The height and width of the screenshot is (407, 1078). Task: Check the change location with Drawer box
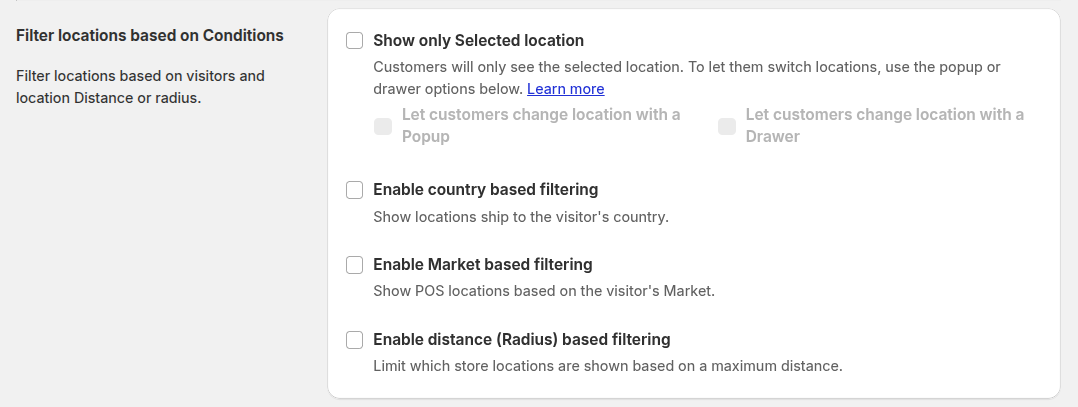[x=727, y=126]
